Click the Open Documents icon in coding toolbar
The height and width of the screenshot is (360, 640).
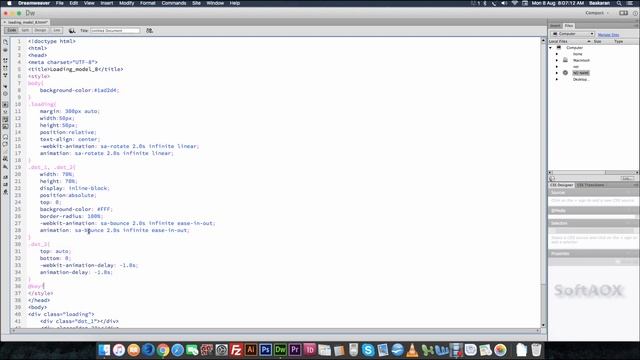(5, 42)
